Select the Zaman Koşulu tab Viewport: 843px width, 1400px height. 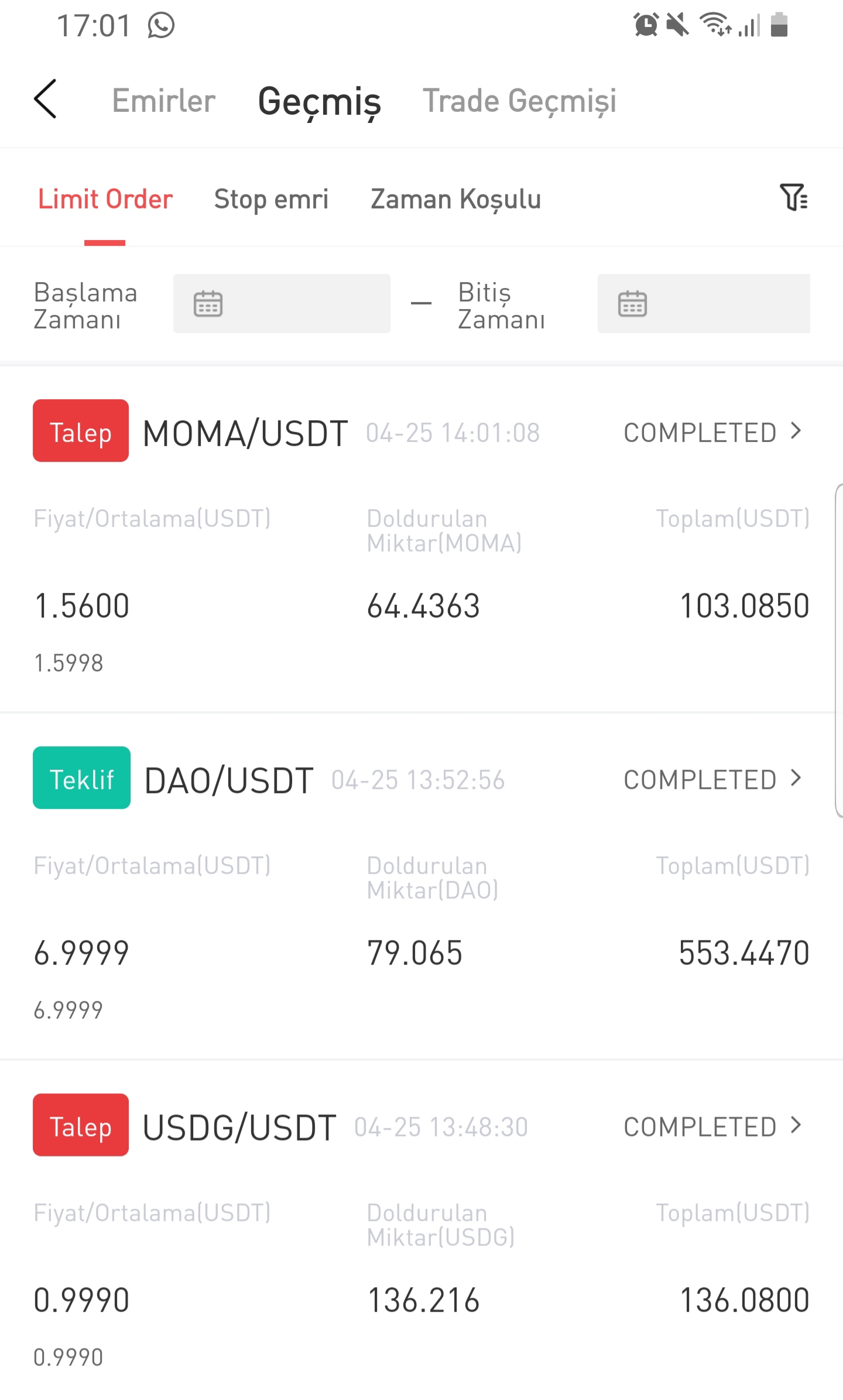456,200
